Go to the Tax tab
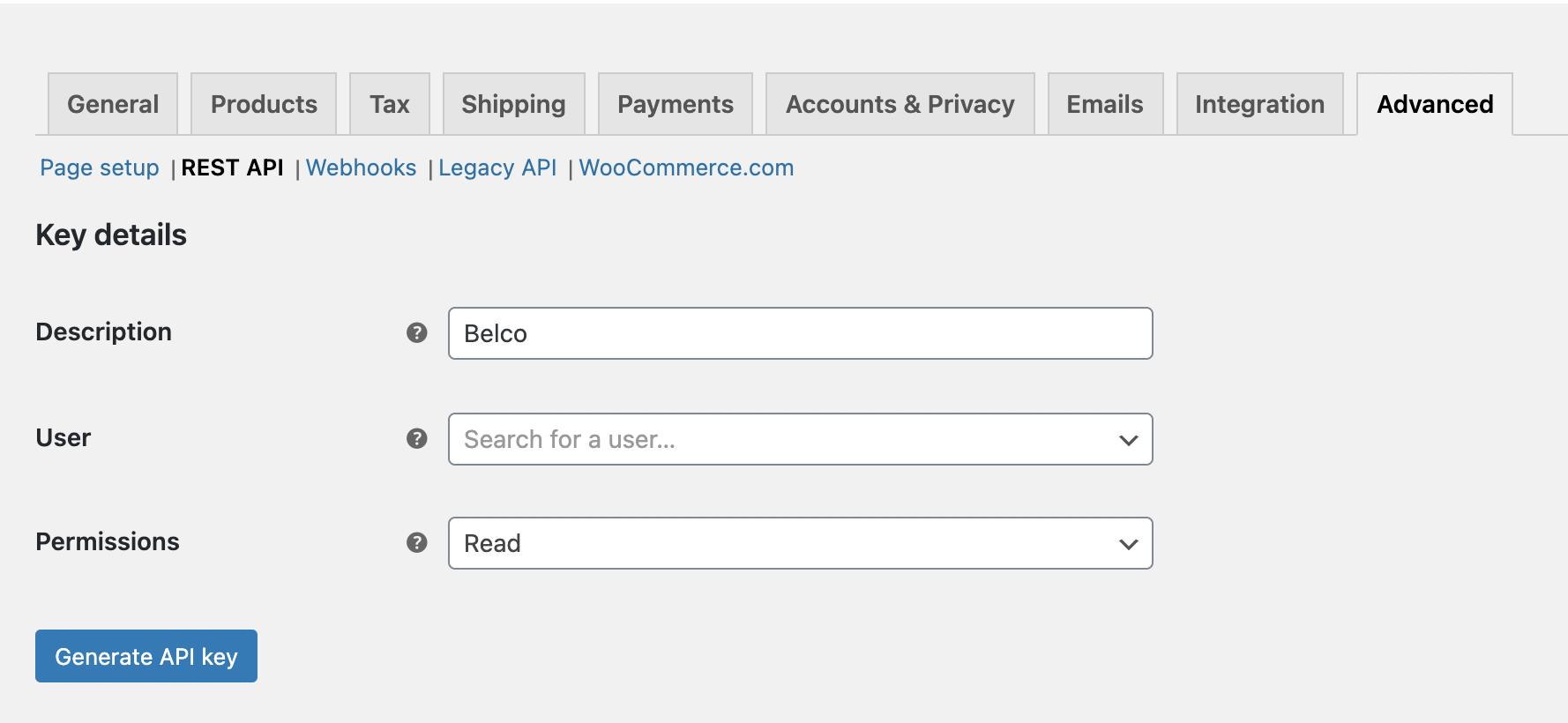The width and height of the screenshot is (1568, 723). pos(390,104)
